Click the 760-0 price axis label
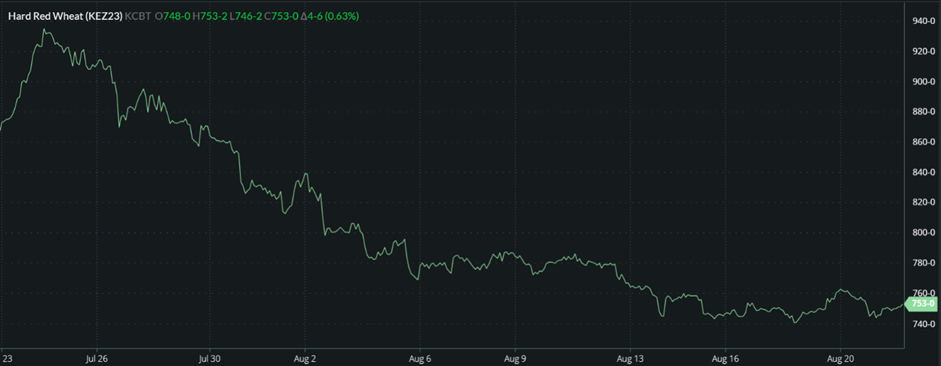941x366 pixels. [x=923, y=293]
